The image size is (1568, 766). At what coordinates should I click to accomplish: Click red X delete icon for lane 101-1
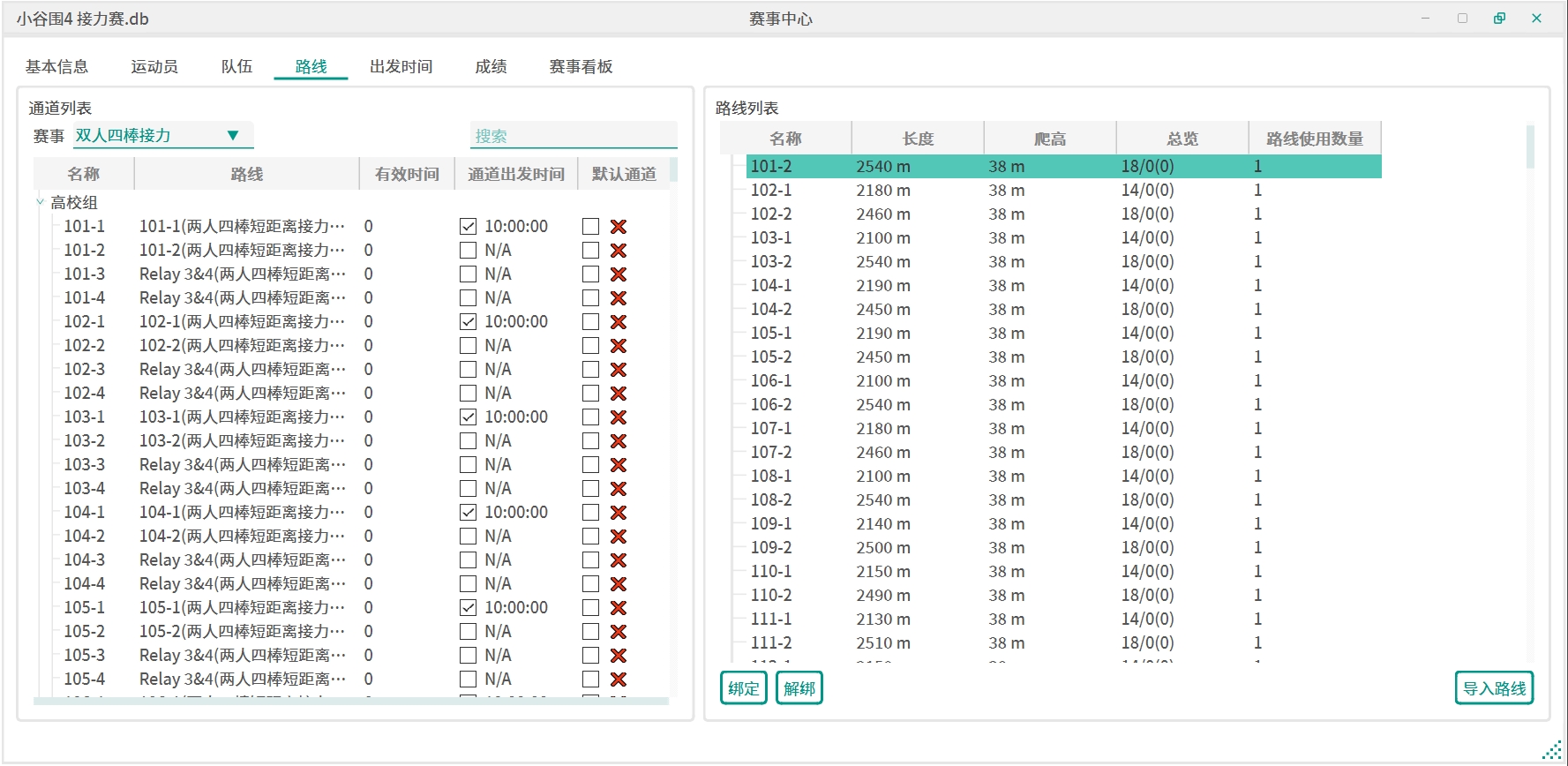(x=619, y=227)
